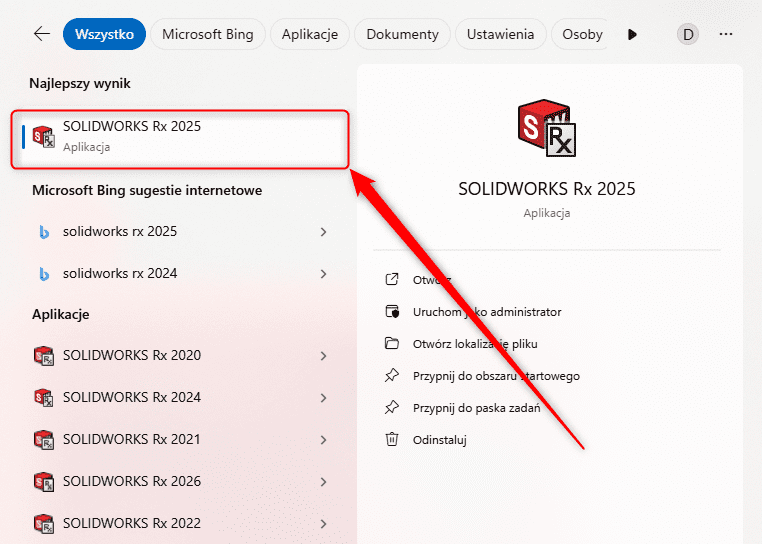
Task: Switch to the Aplikacje filter tab
Action: click(x=310, y=34)
